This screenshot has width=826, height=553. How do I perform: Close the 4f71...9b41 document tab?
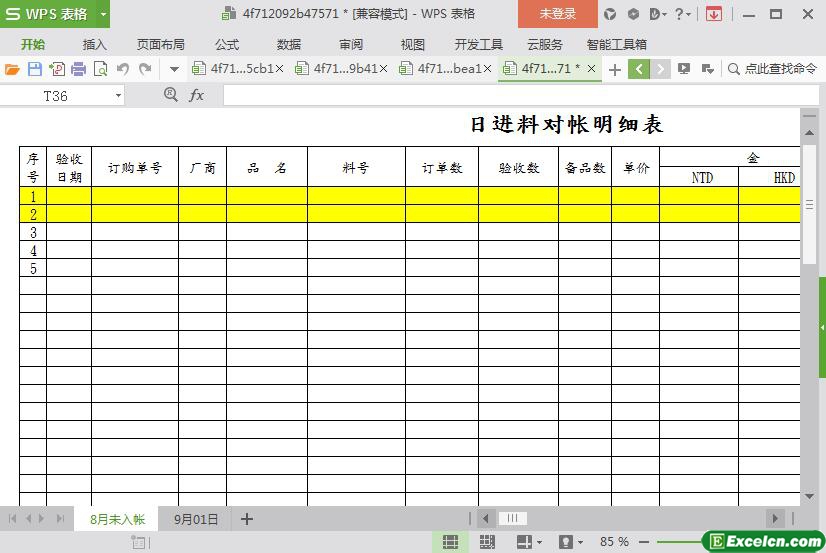384,69
